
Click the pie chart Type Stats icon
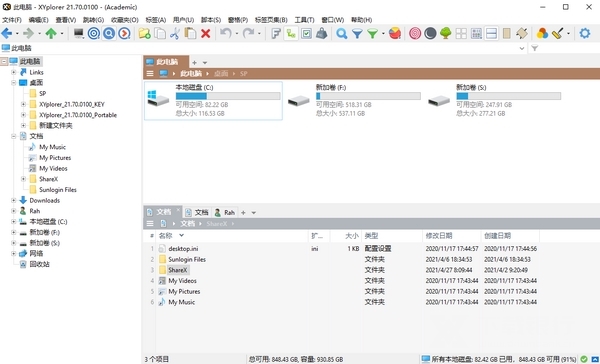point(395,34)
